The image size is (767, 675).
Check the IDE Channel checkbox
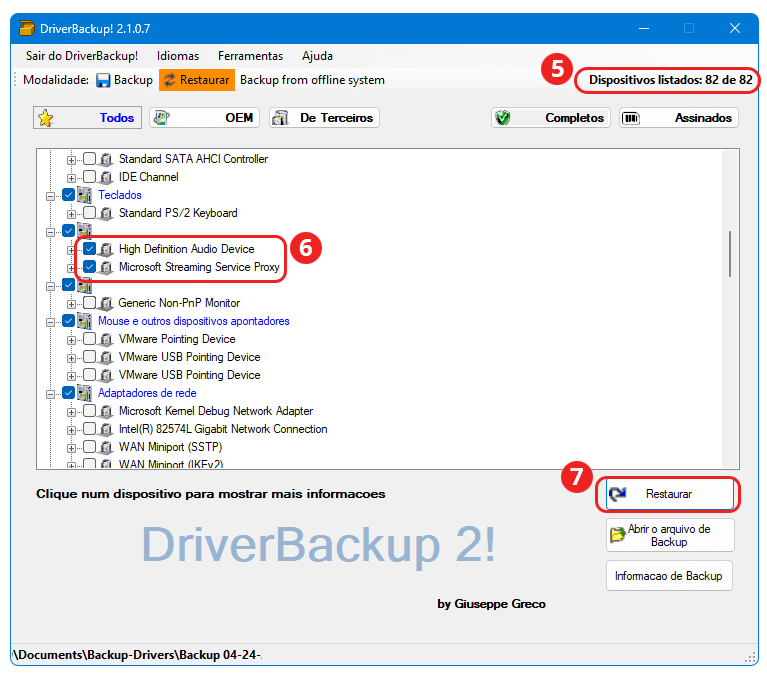(x=89, y=177)
